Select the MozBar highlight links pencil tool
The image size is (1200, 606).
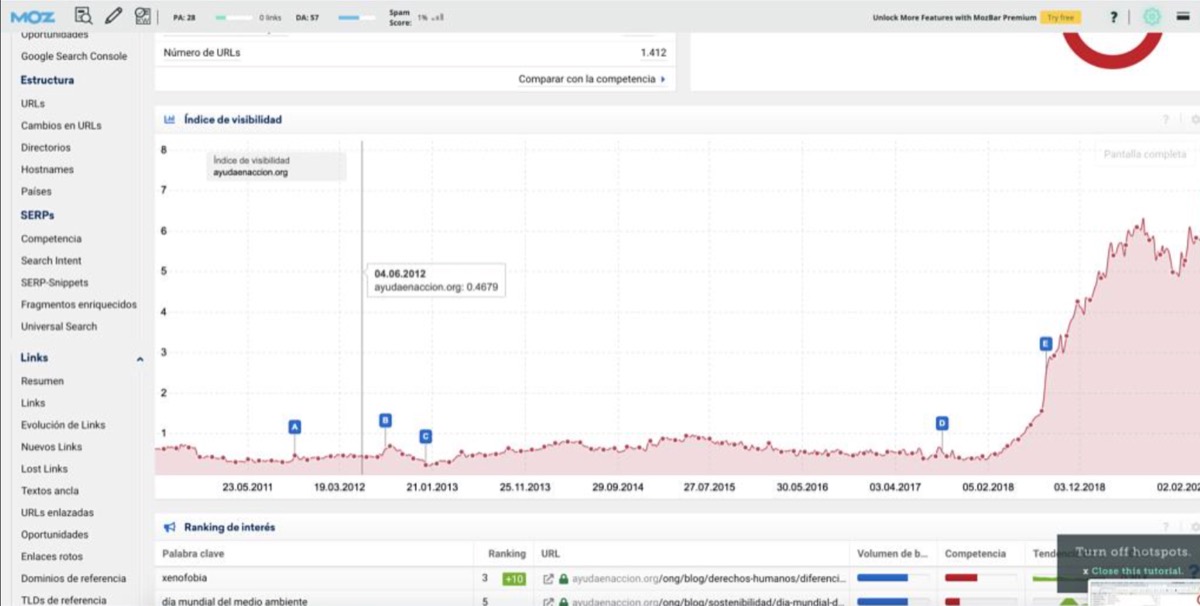click(x=113, y=16)
